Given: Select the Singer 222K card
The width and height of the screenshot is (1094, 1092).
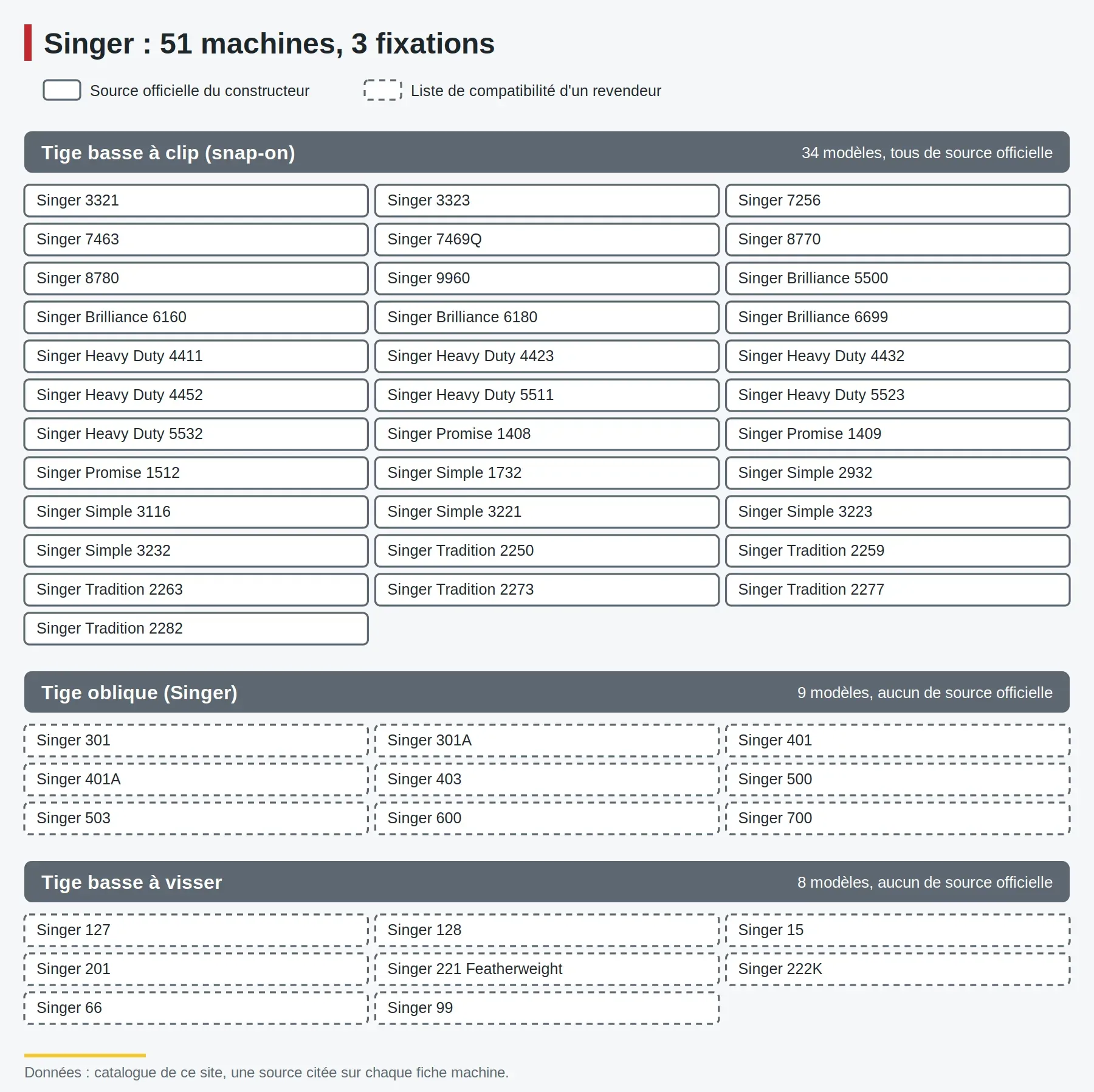Looking at the screenshot, I should [898, 969].
